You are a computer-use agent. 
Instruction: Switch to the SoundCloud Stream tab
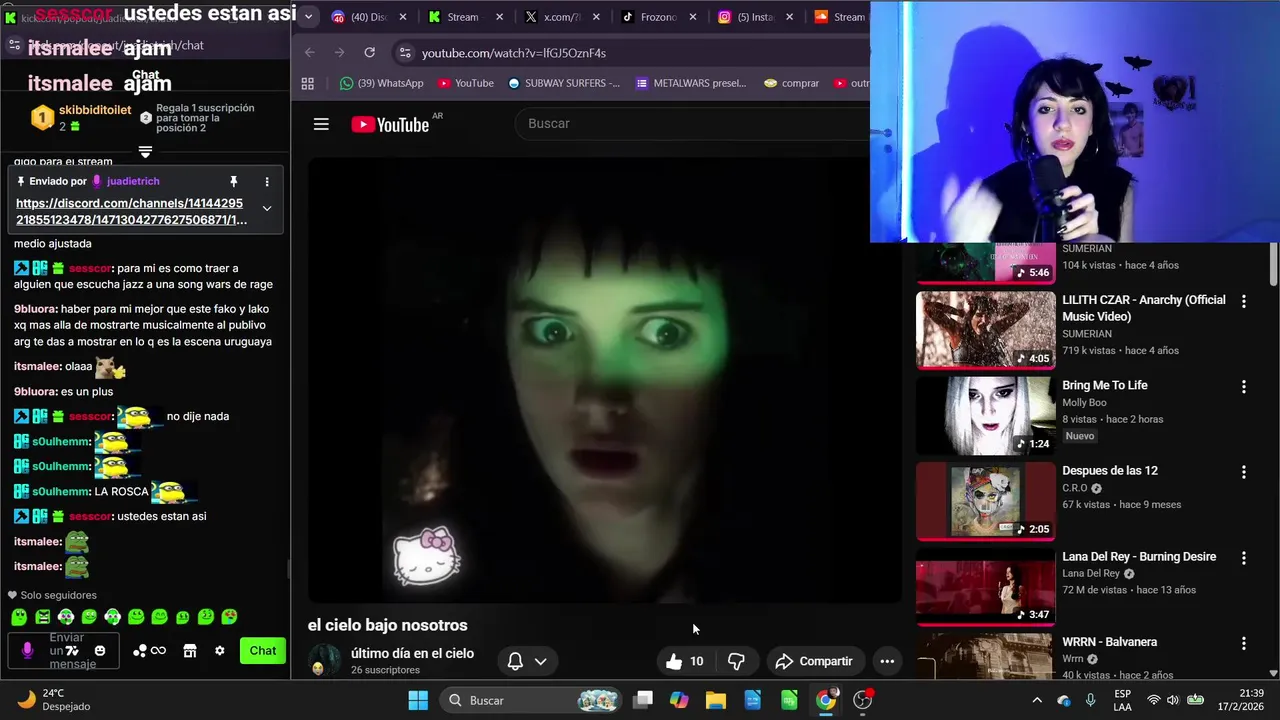840,17
